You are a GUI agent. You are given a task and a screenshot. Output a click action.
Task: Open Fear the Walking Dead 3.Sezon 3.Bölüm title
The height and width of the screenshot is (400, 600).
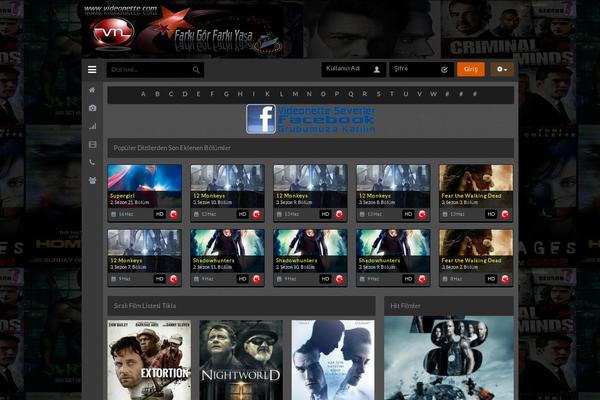471,196
